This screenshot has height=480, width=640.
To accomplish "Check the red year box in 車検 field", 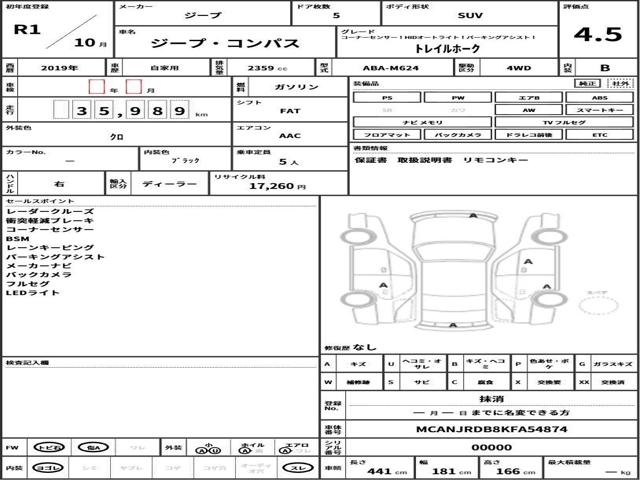I will tap(97, 87).
